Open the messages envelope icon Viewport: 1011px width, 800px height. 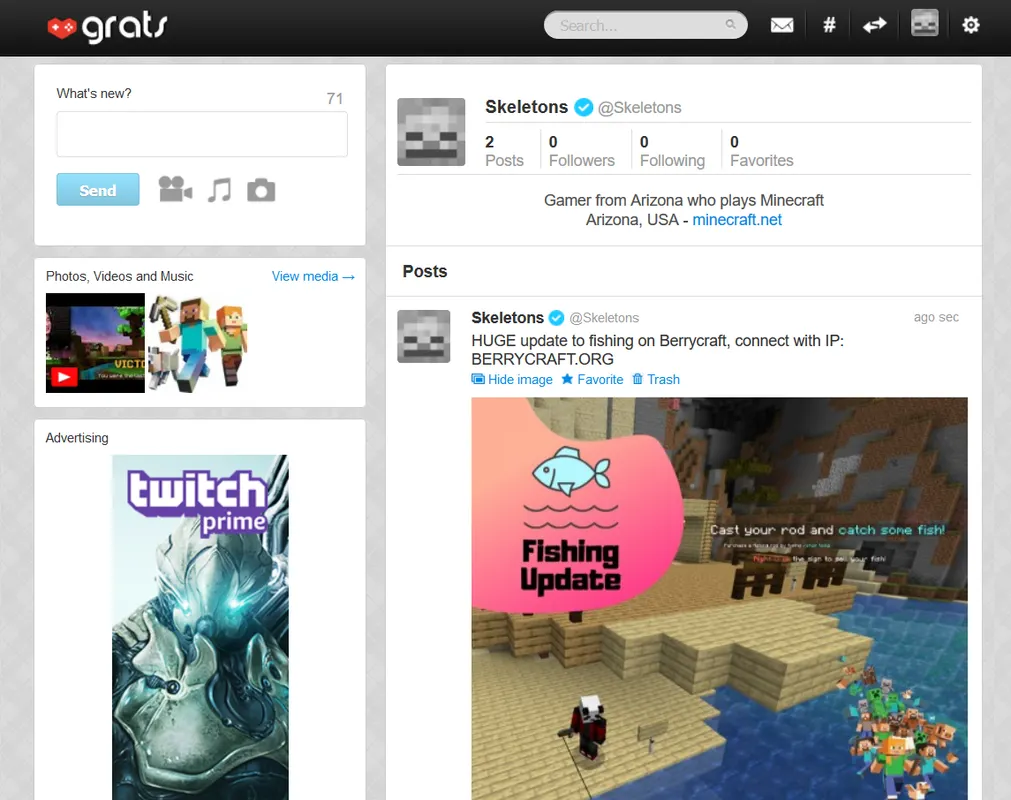point(782,26)
